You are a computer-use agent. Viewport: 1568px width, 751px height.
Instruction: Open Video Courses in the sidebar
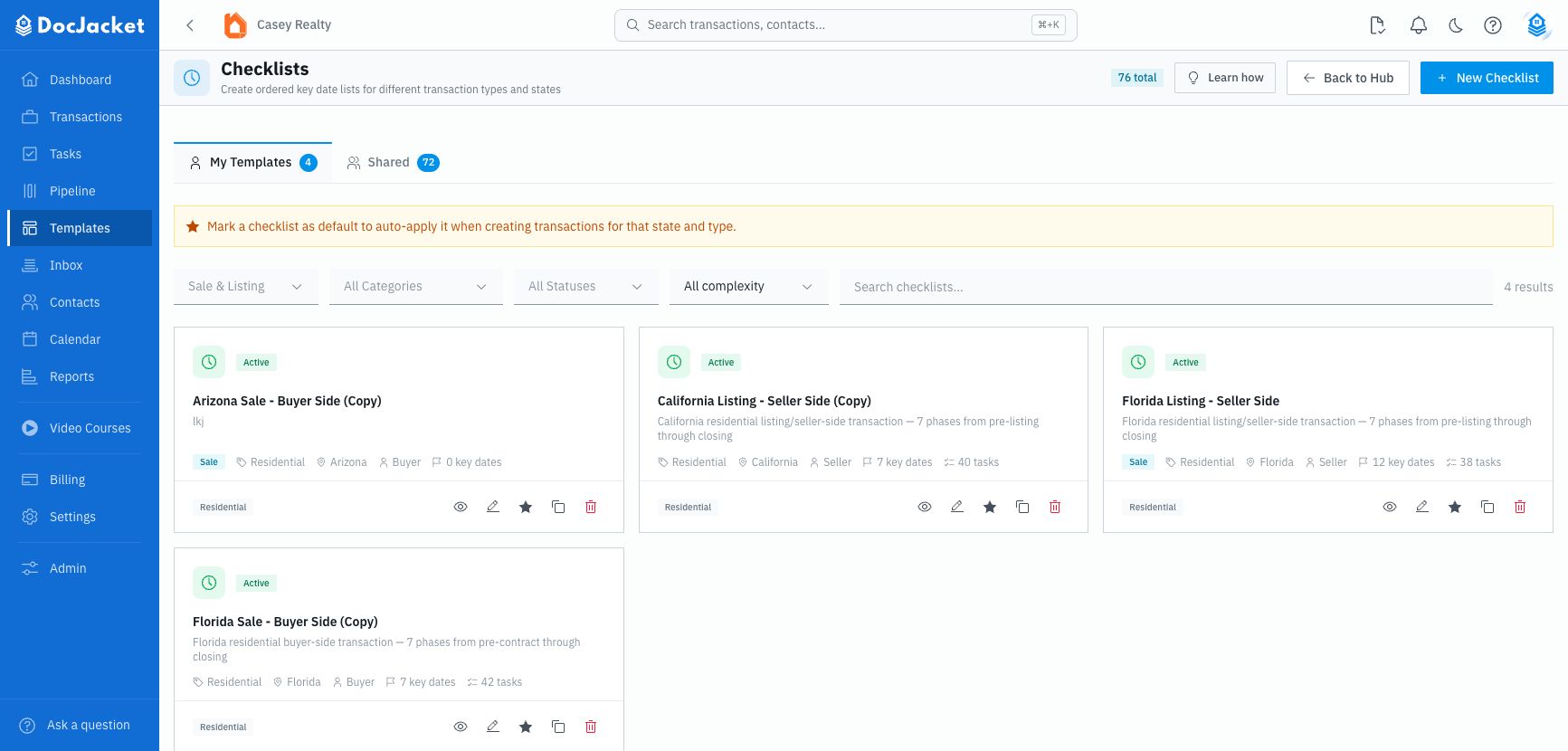[80, 428]
